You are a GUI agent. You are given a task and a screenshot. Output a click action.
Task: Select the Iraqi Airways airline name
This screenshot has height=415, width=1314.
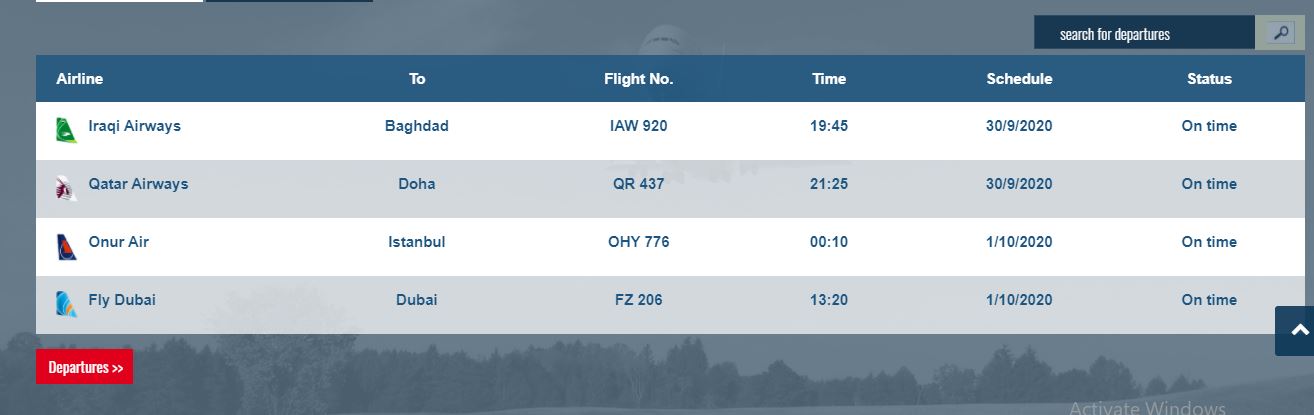[135, 127]
